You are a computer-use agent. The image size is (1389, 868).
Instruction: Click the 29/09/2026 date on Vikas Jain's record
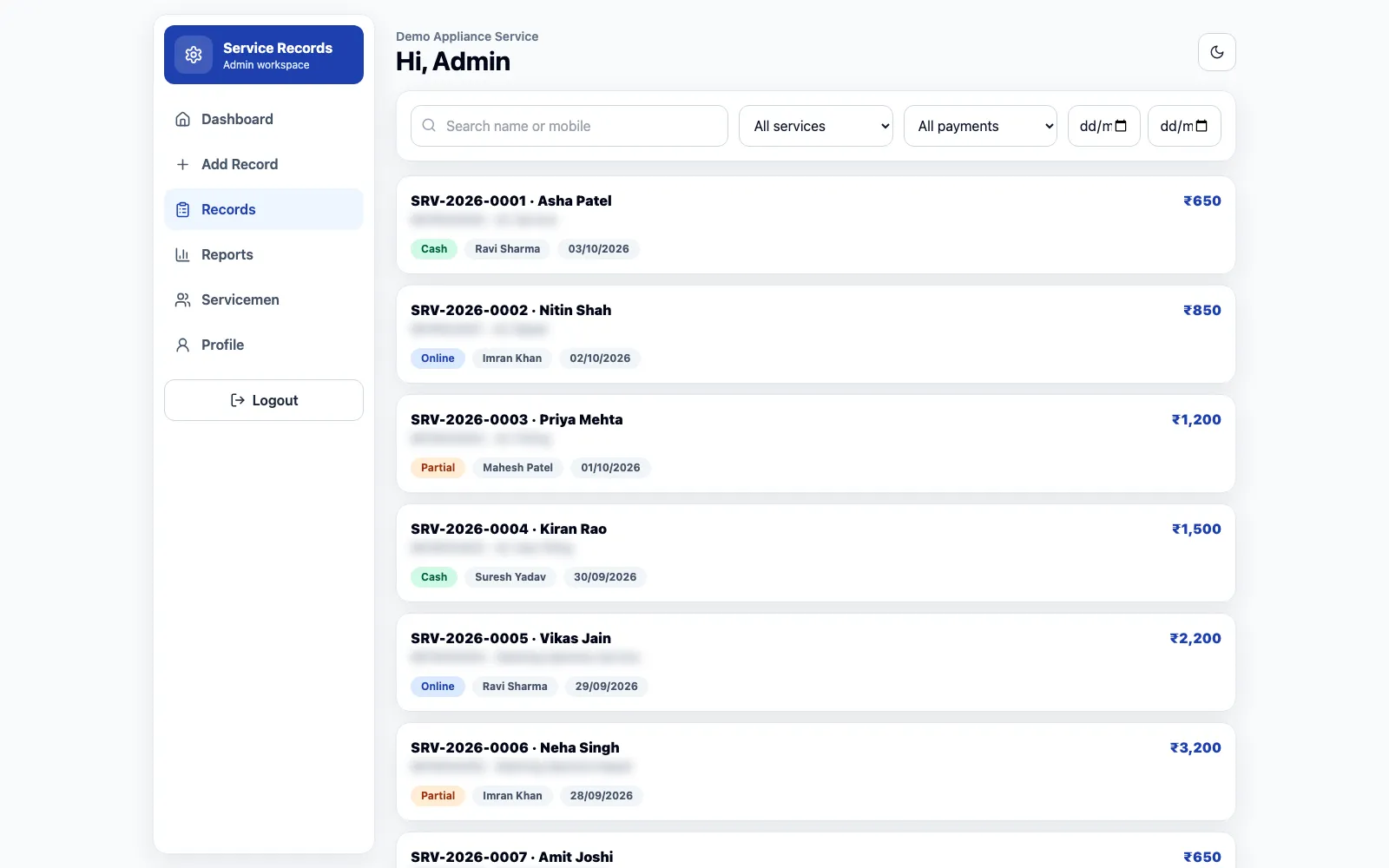click(607, 687)
